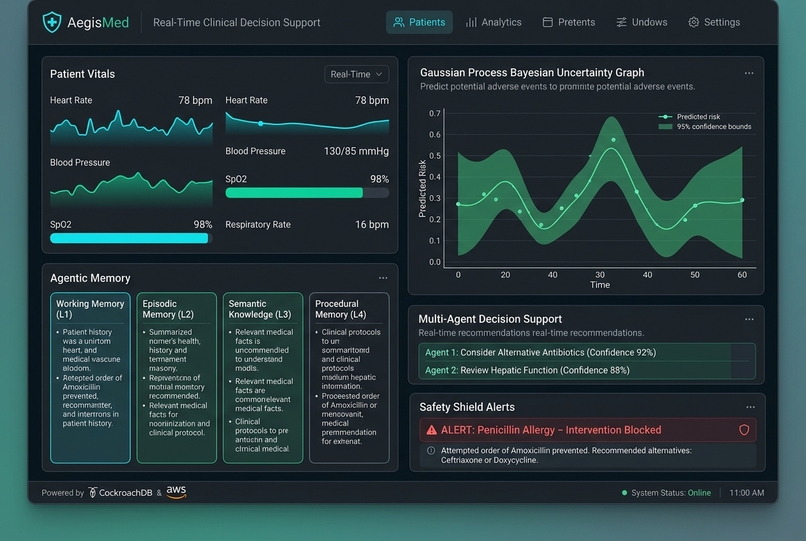
Task: Select the Working Memory (L1) card
Action: (90, 378)
